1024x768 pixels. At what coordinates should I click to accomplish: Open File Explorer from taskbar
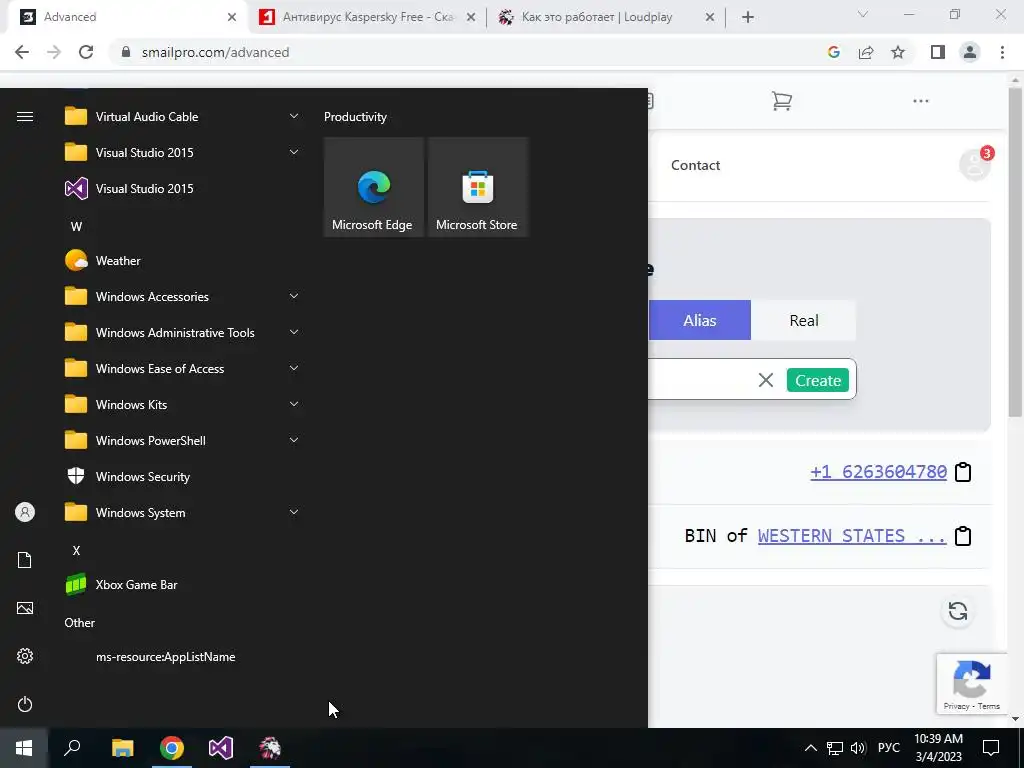pyautogui.click(x=122, y=748)
